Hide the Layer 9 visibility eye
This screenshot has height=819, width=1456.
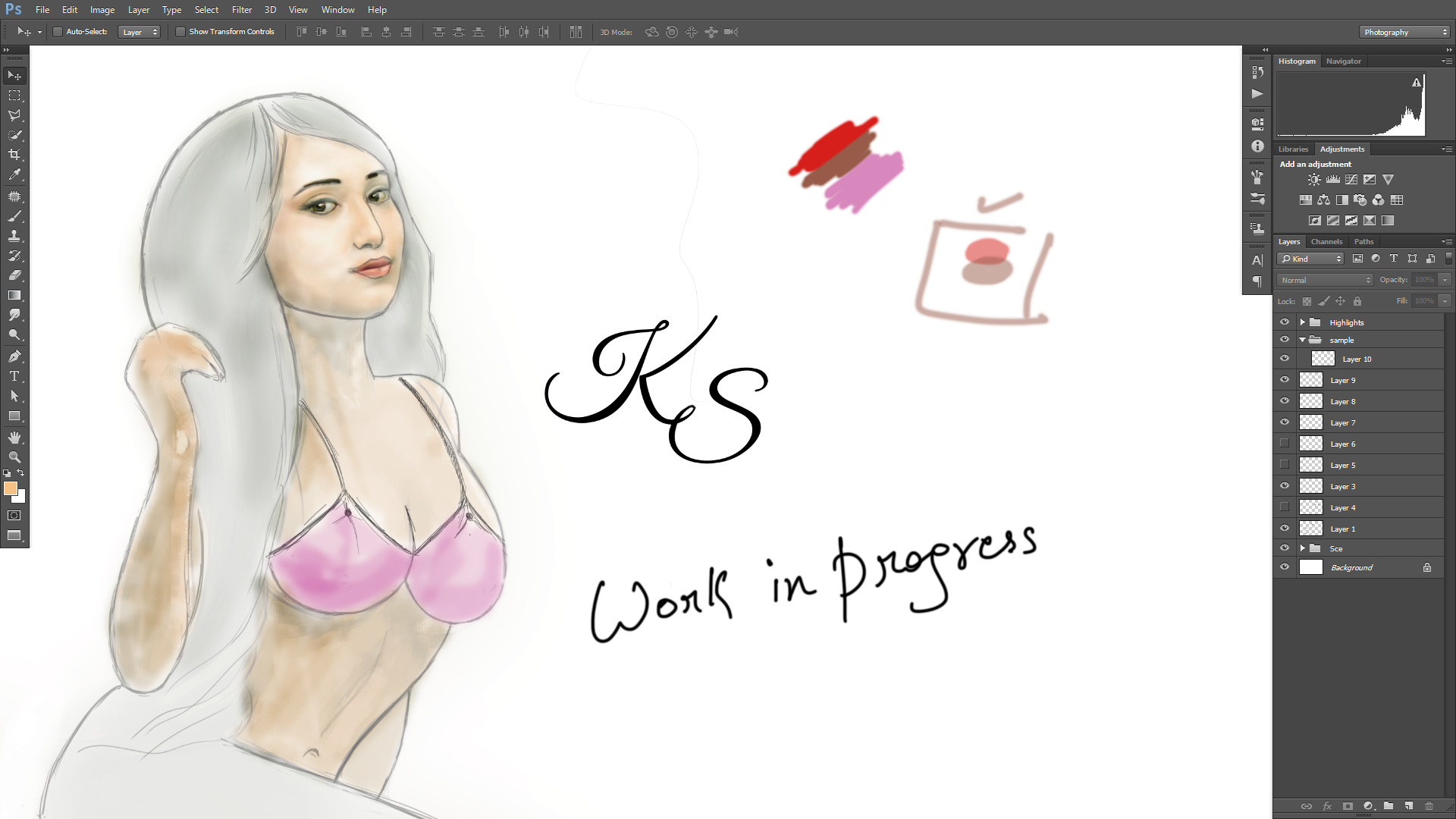pos(1285,380)
